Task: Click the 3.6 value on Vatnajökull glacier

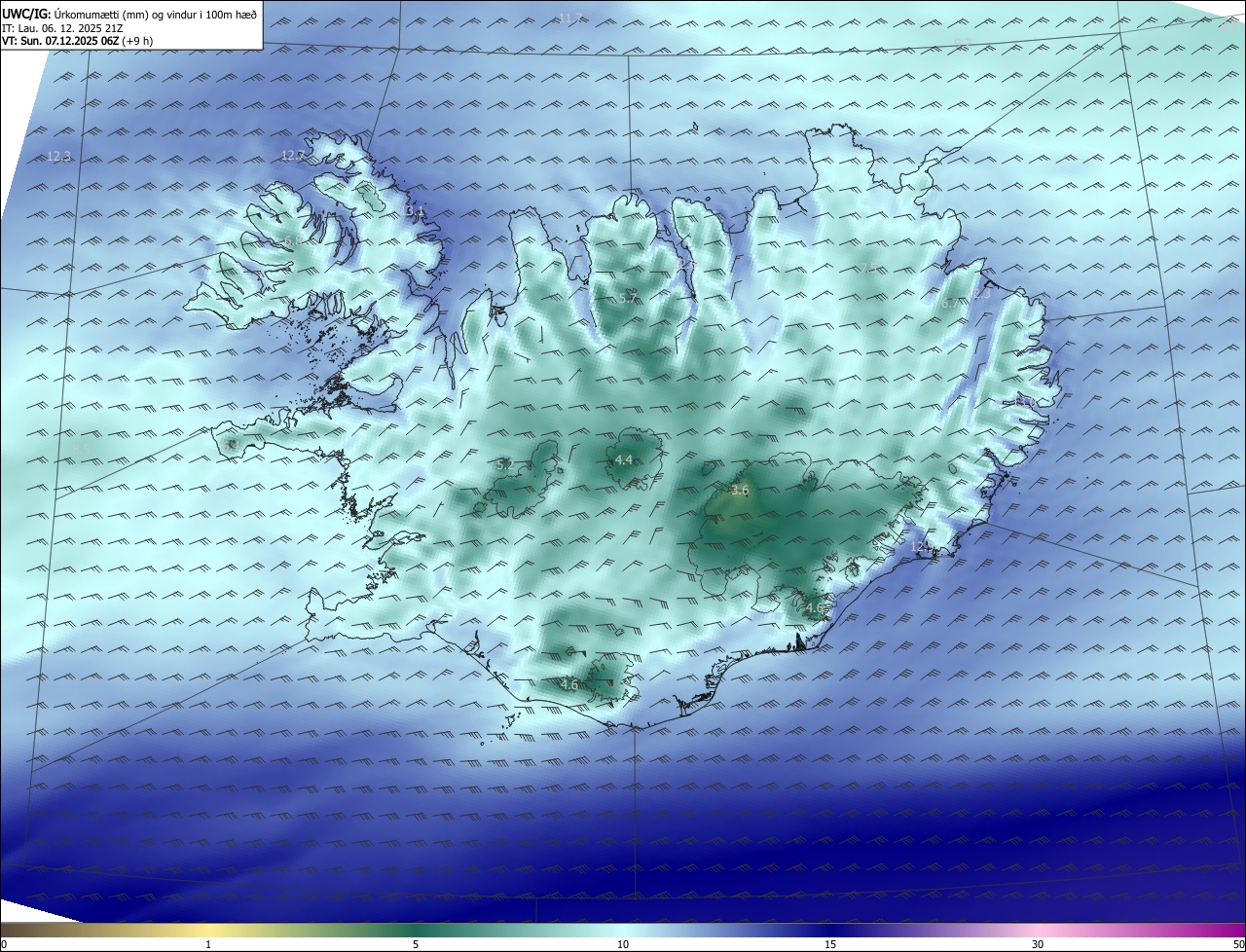Action: [740, 490]
